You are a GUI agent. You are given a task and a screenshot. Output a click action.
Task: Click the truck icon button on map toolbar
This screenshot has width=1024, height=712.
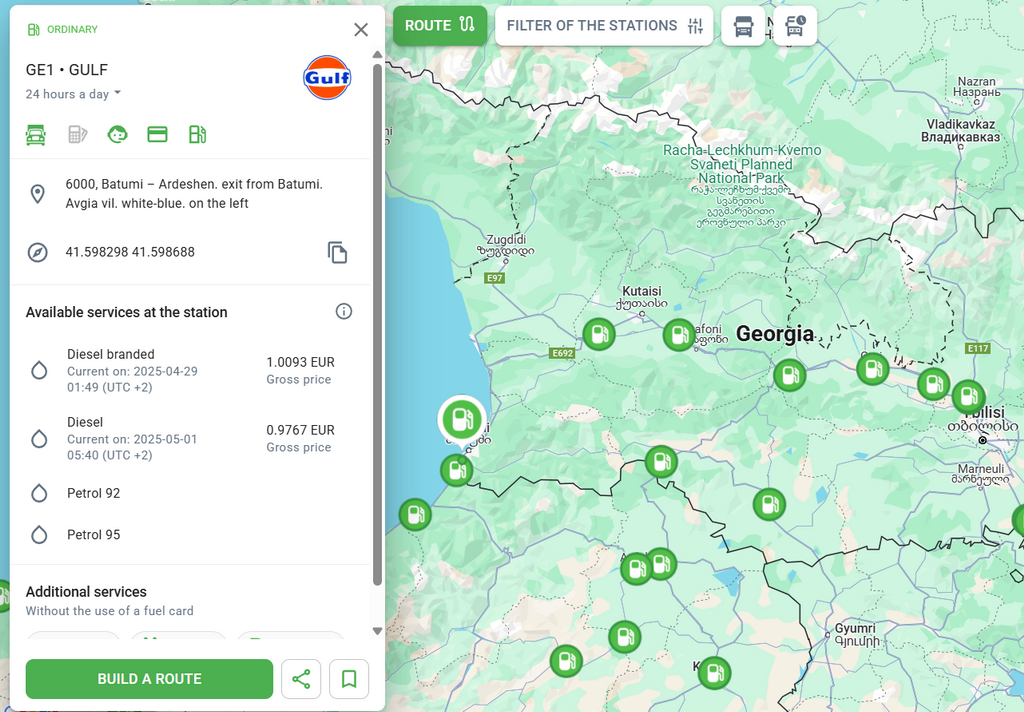click(x=743, y=26)
